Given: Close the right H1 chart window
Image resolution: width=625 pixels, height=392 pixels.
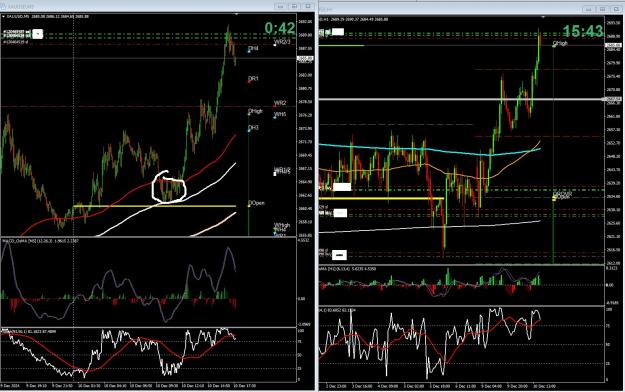Looking at the screenshot, I should pos(616,9).
